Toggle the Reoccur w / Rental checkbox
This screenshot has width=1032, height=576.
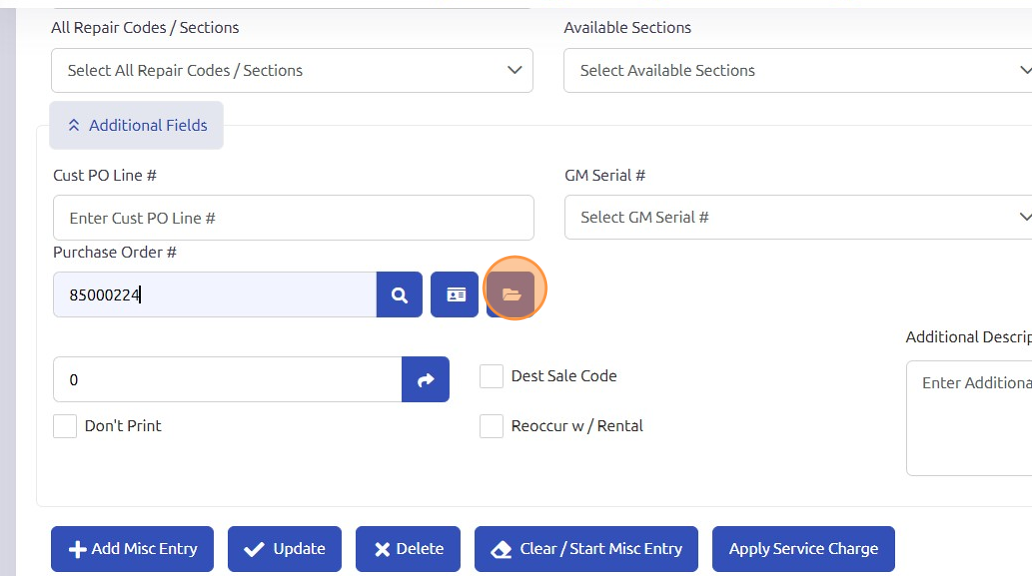pos(491,426)
